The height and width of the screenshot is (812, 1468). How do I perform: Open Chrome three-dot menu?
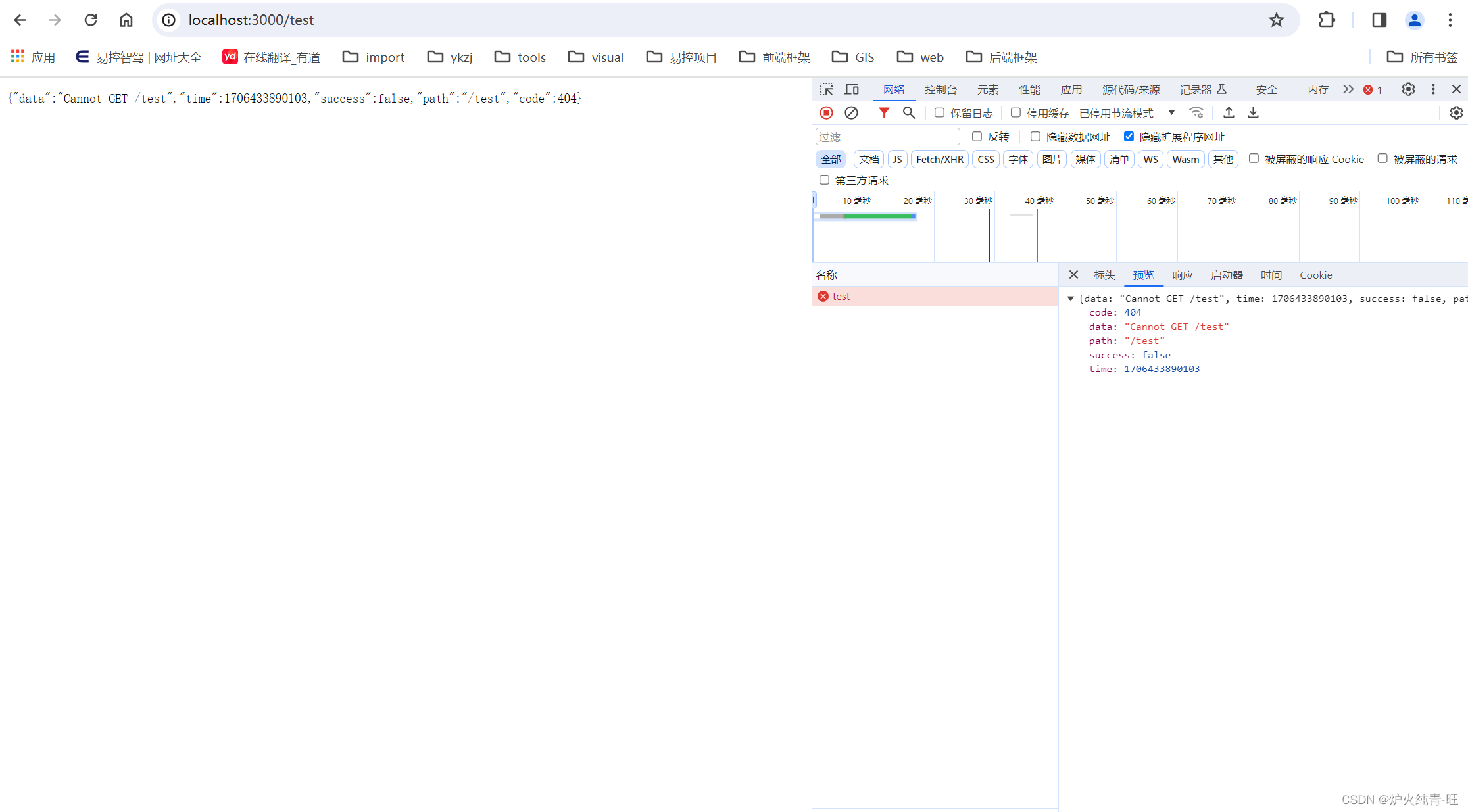tap(1450, 20)
